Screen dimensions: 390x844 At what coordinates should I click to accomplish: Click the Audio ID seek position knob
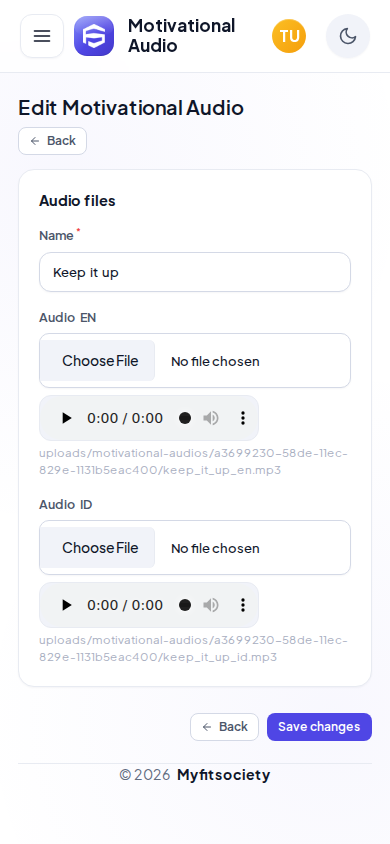click(185, 605)
